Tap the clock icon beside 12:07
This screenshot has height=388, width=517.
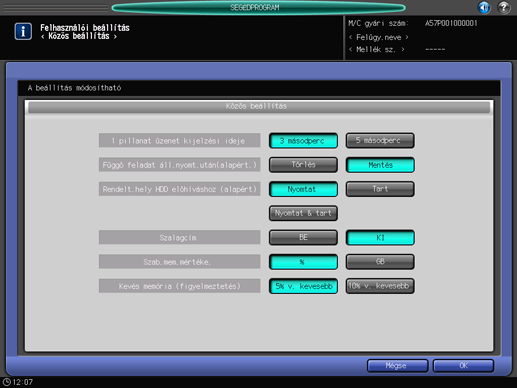[6, 382]
